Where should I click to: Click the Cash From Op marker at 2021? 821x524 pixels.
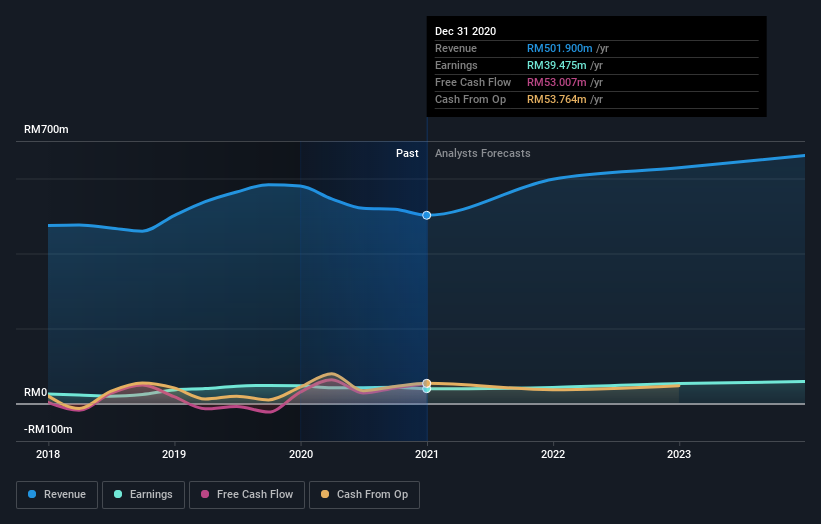click(x=427, y=383)
